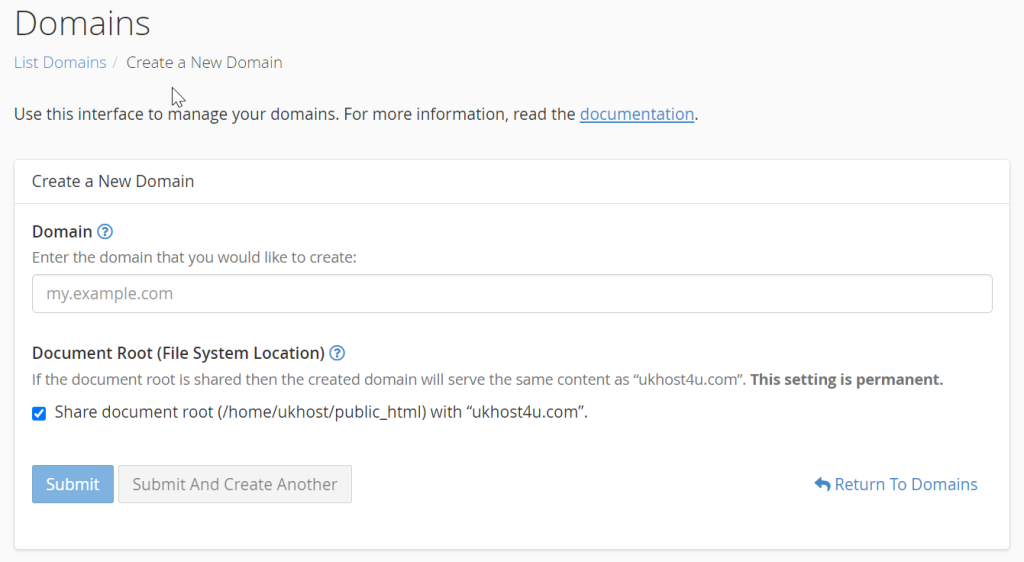Follow the Return To Domains link text
1024x562 pixels.
click(x=906, y=484)
